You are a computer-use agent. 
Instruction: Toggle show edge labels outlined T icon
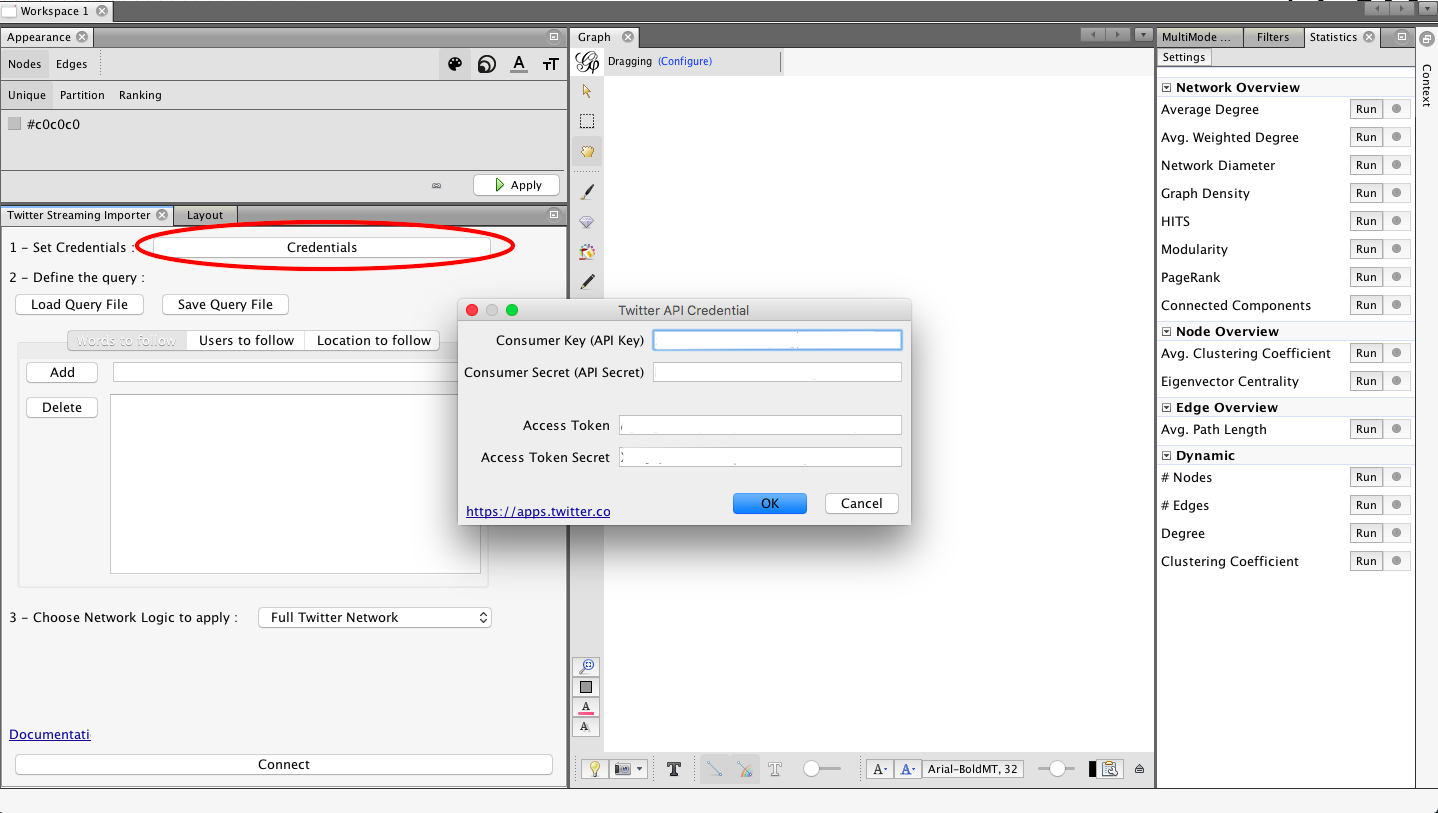tap(775, 769)
